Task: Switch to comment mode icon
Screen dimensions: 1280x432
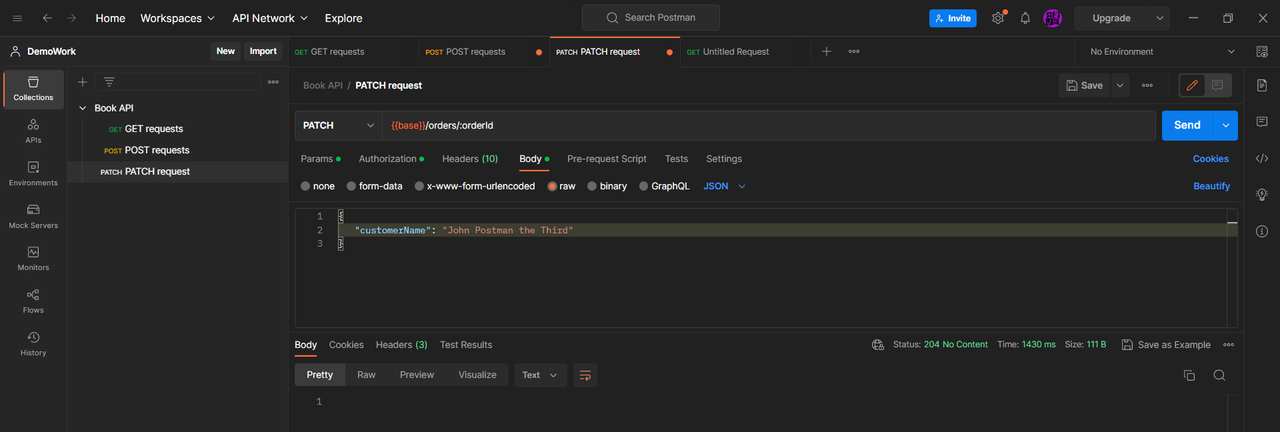Action: click(1218, 86)
